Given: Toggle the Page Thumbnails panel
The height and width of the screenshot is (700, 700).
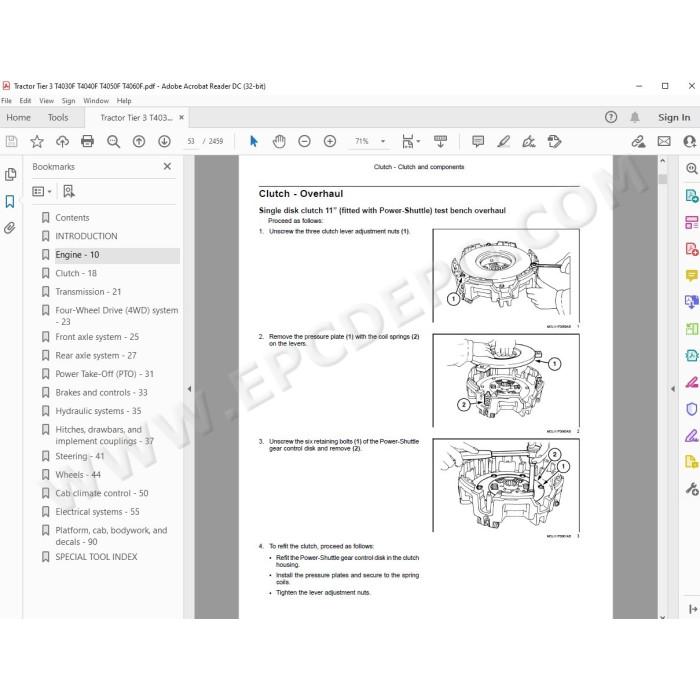Looking at the screenshot, I should tap(10, 174).
